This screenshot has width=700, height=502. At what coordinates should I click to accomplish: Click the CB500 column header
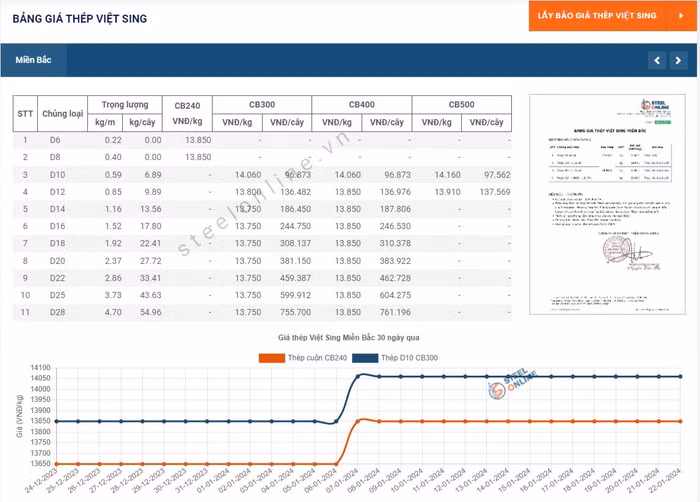click(461, 105)
